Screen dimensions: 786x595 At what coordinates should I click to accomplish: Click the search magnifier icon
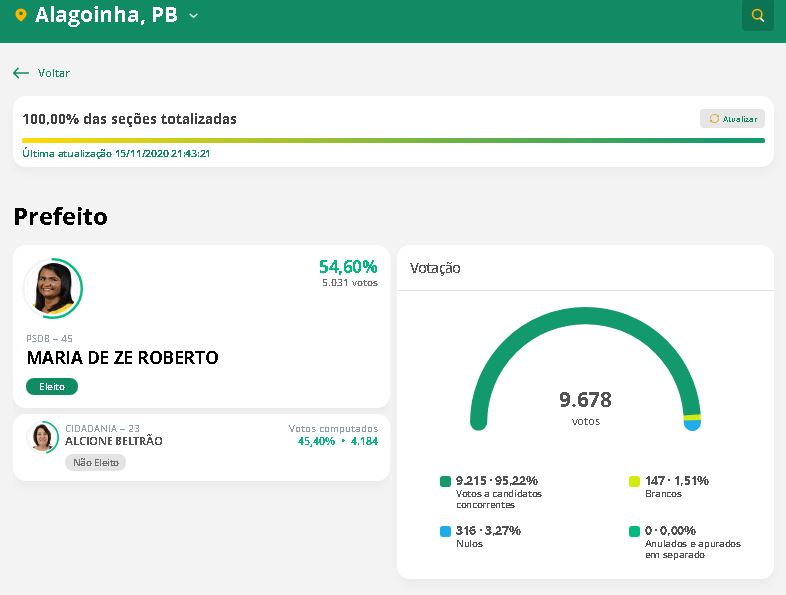758,16
